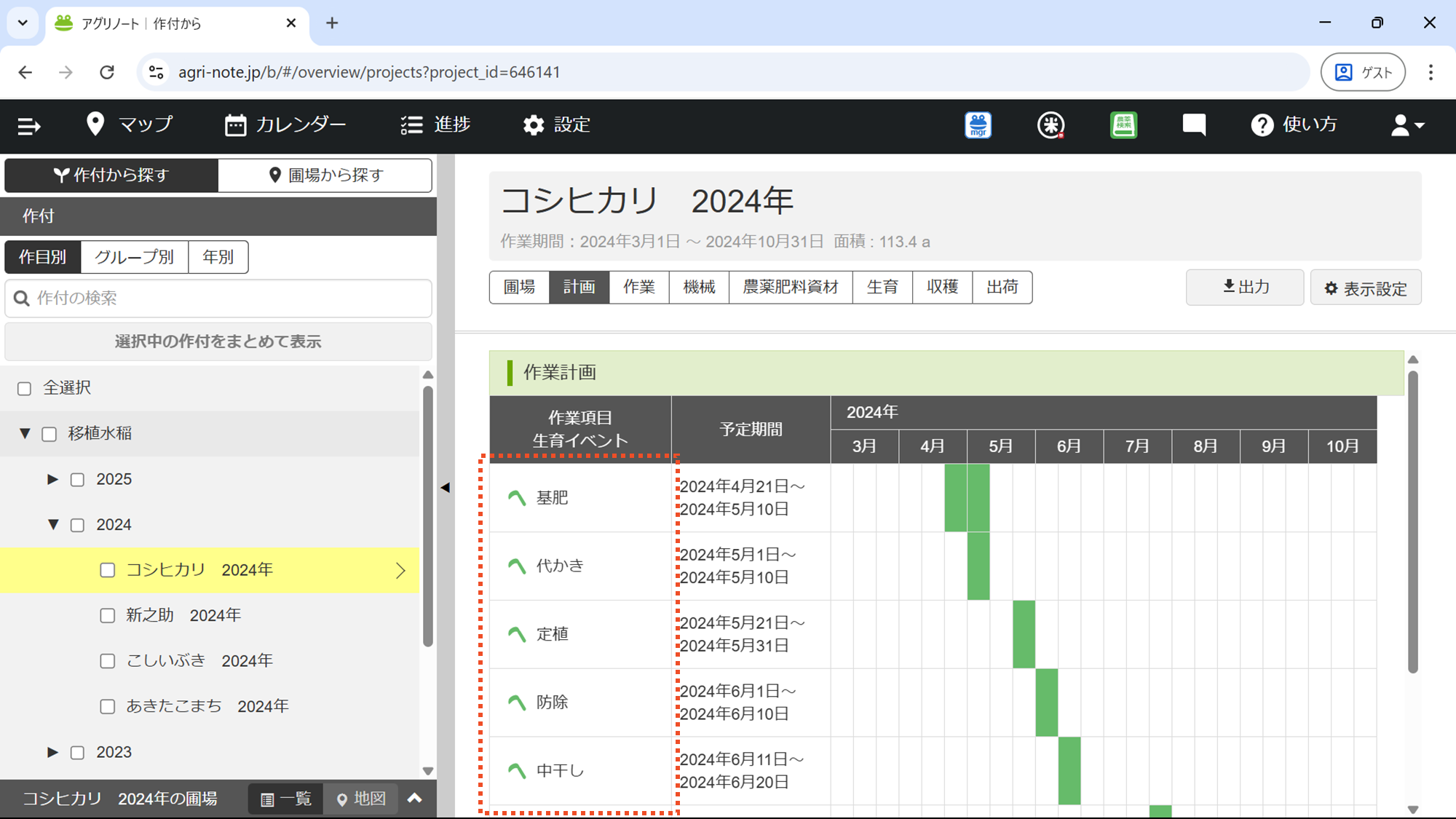Image resolution: width=1456 pixels, height=819 pixels.
Task: Open the chat message bubble icon
Action: click(1194, 125)
